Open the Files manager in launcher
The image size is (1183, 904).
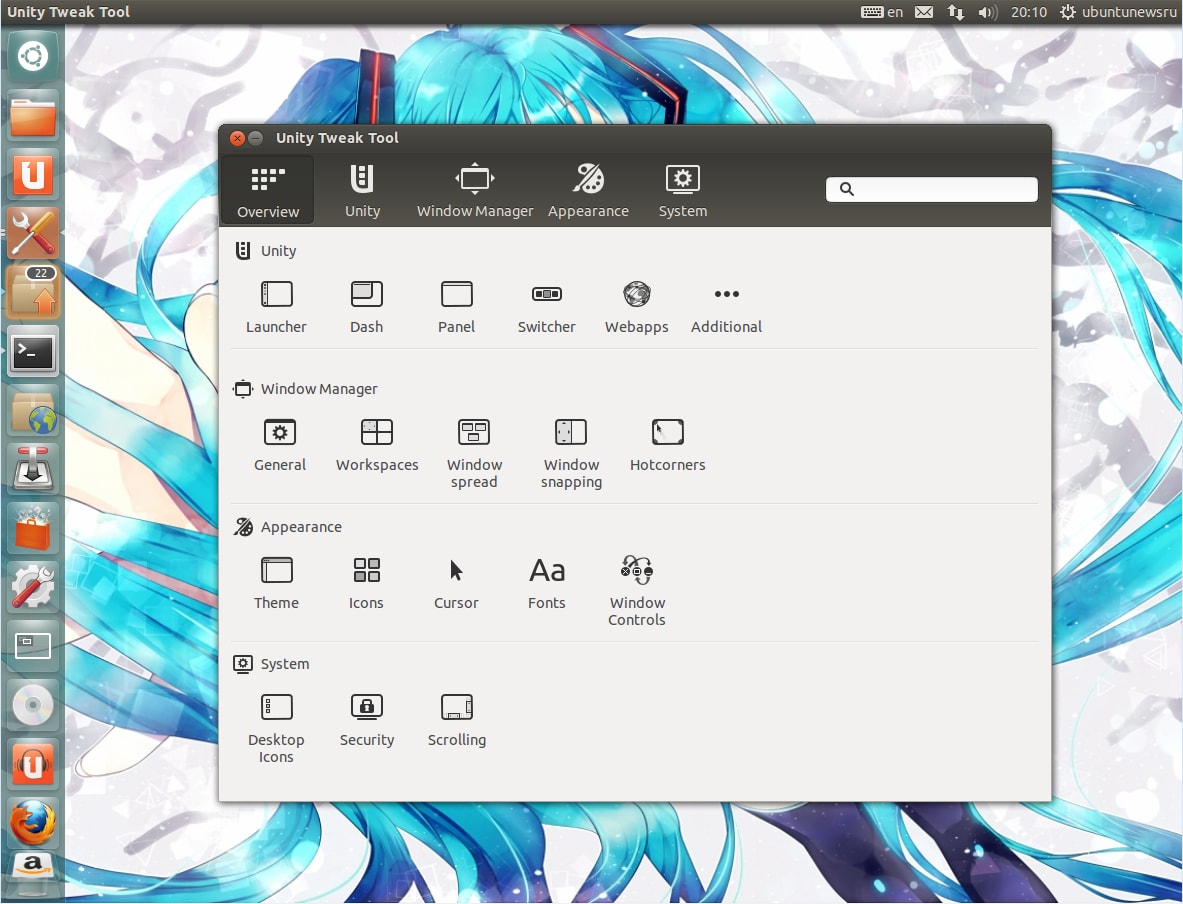[x=33, y=116]
